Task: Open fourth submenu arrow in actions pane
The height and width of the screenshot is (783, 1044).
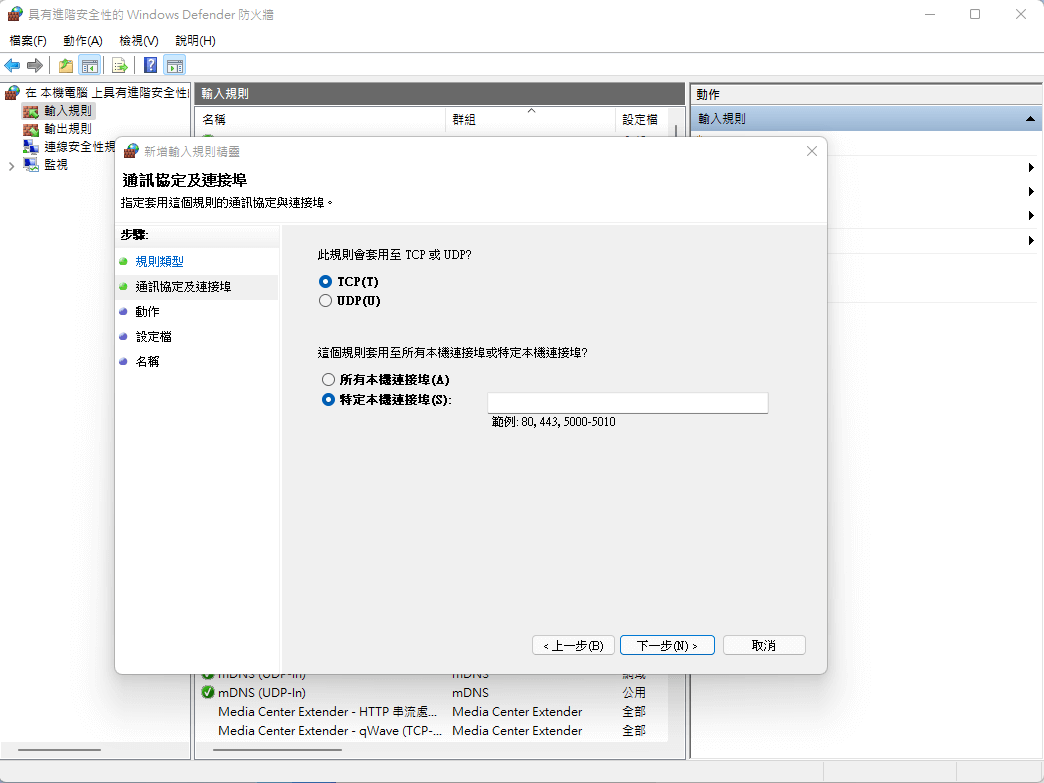Action: [1031, 240]
